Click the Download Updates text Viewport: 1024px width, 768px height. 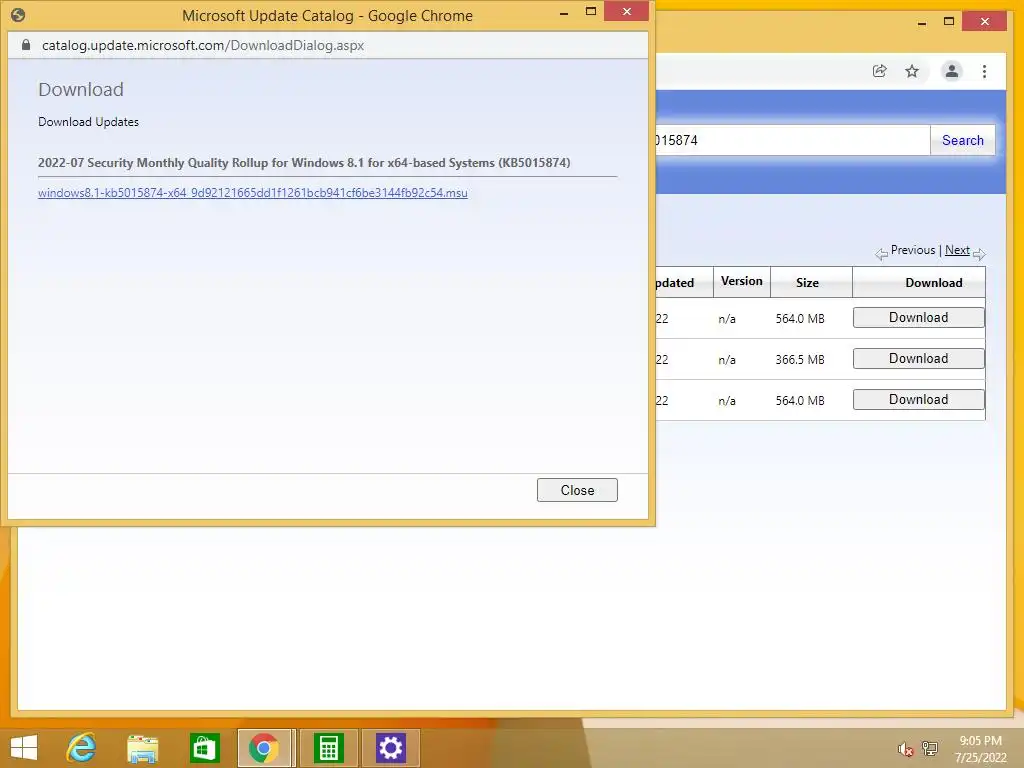coord(88,122)
